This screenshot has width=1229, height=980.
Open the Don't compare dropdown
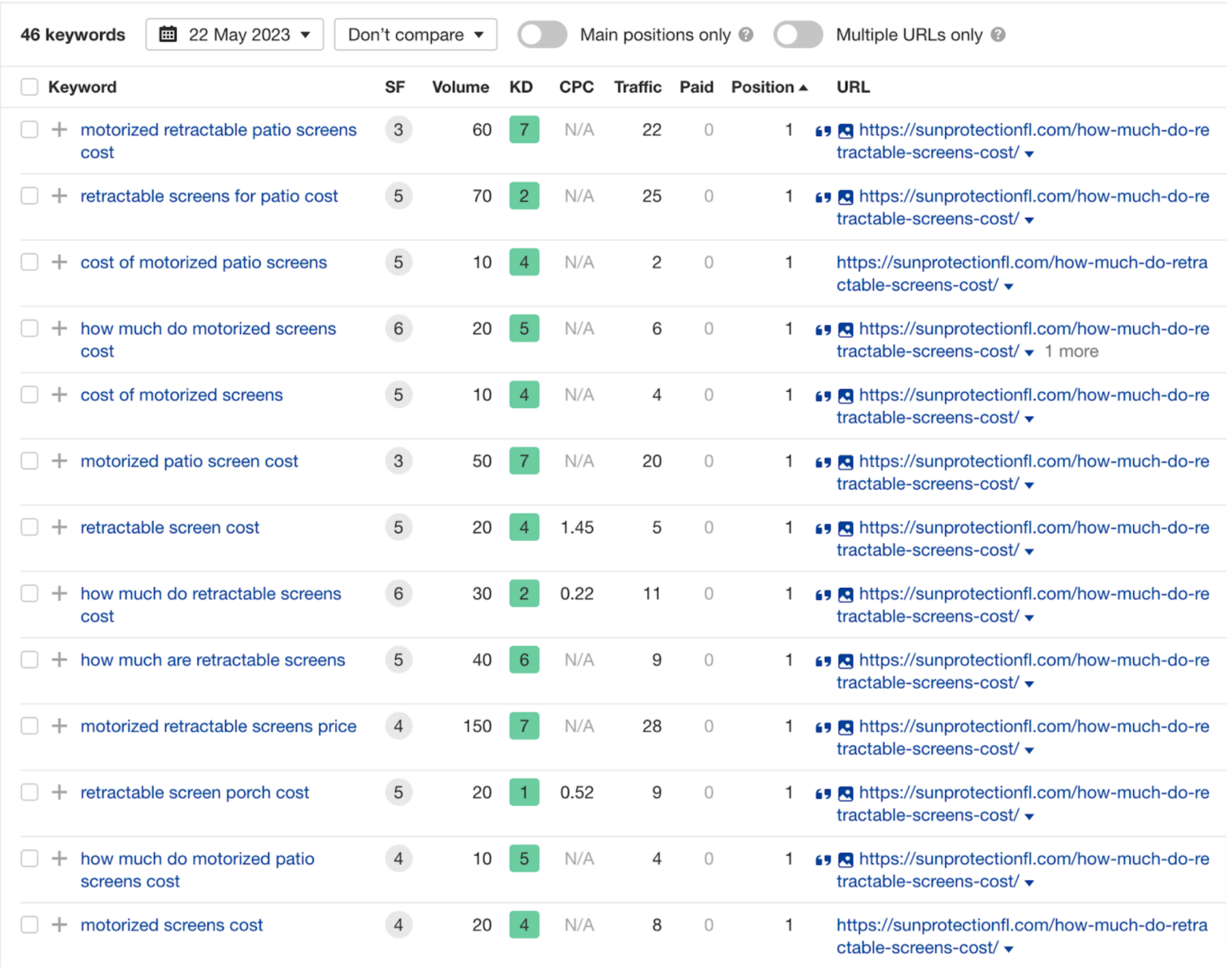(415, 34)
